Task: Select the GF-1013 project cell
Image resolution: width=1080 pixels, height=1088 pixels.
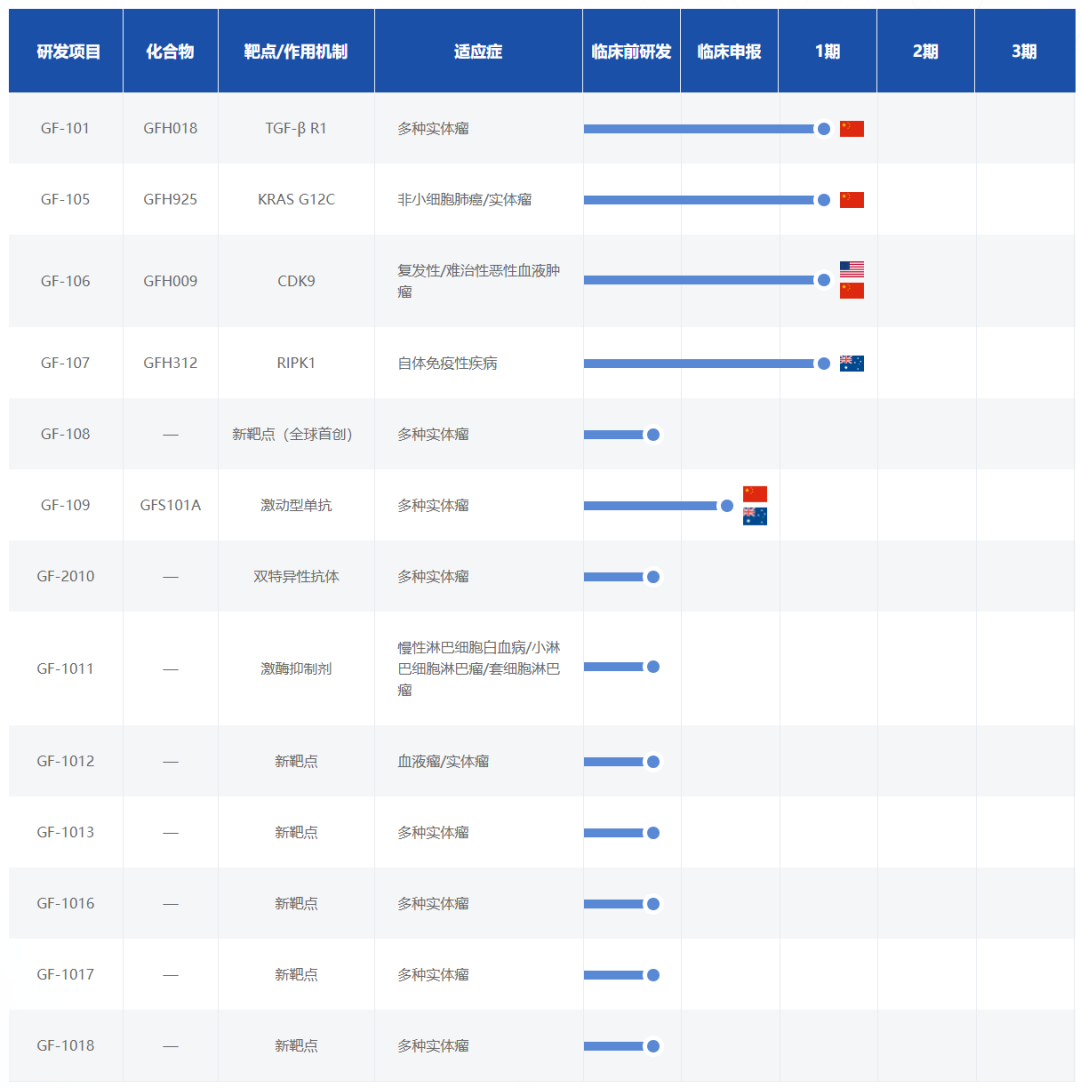Action: [65, 833]
